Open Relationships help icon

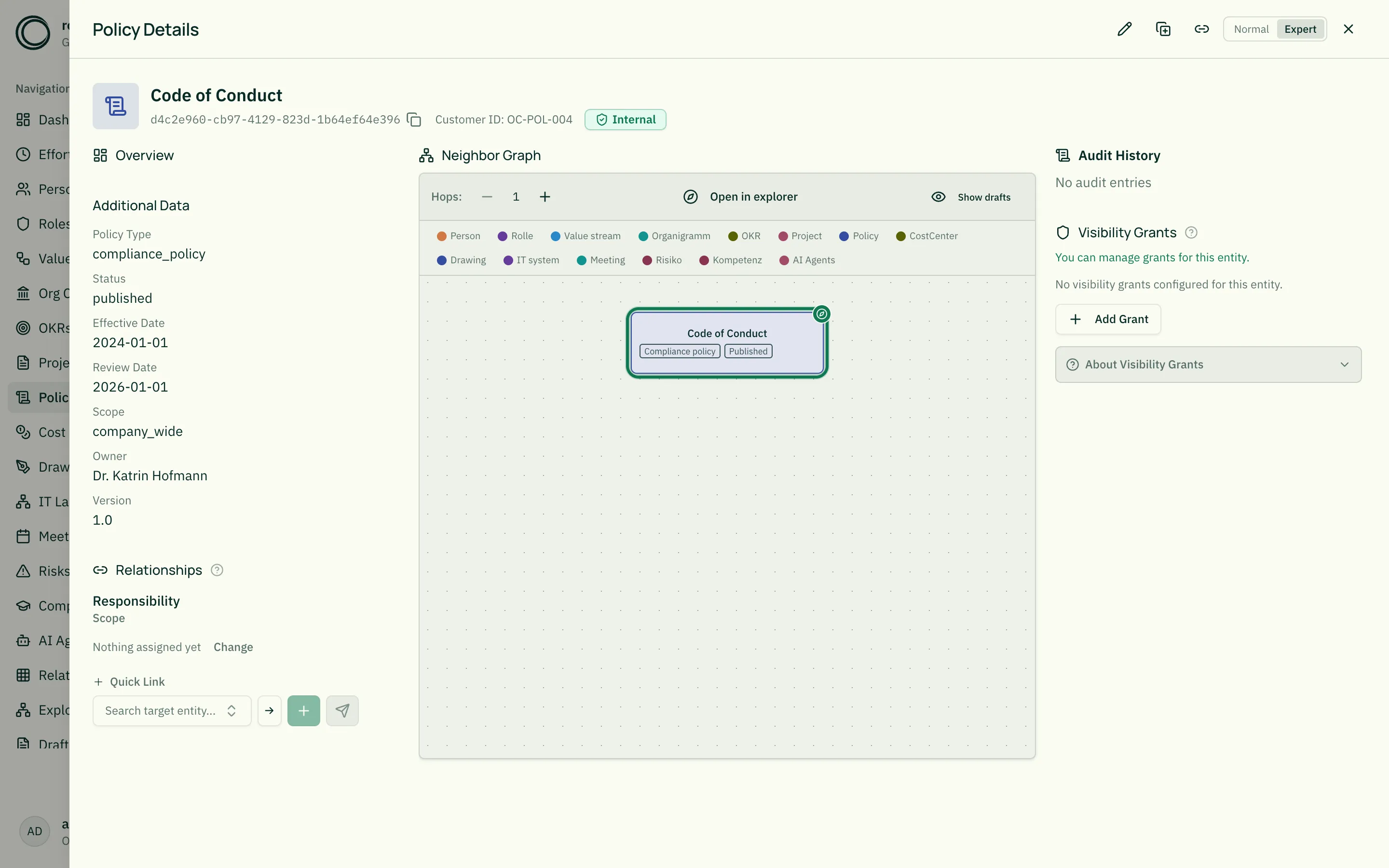[x=217, y=570]
